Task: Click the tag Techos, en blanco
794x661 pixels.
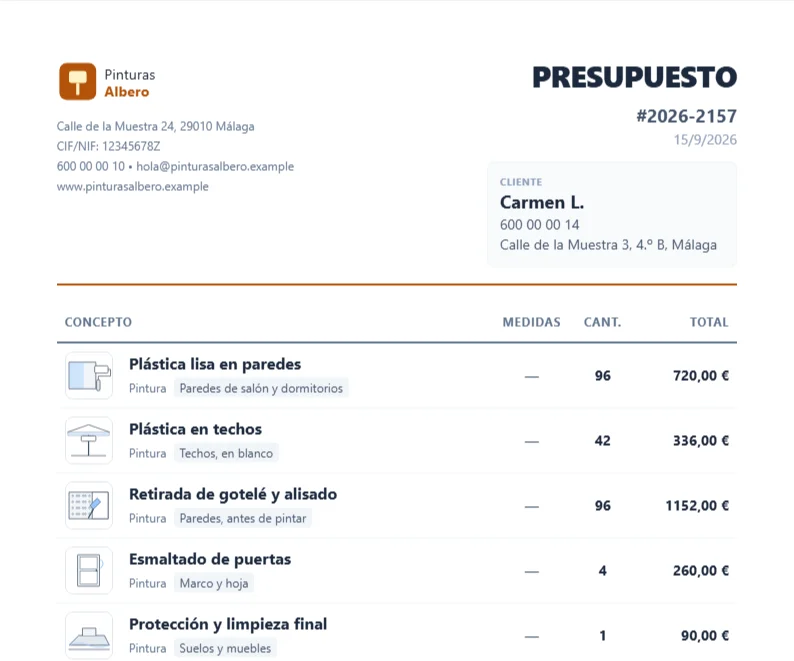Action: 226,453
